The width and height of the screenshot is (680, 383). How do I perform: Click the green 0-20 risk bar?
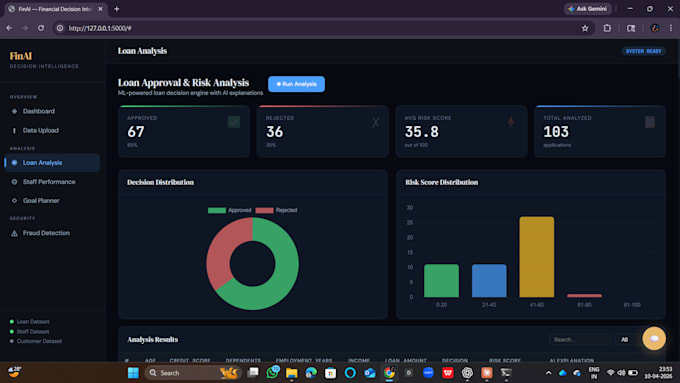(x=441, y=281)
